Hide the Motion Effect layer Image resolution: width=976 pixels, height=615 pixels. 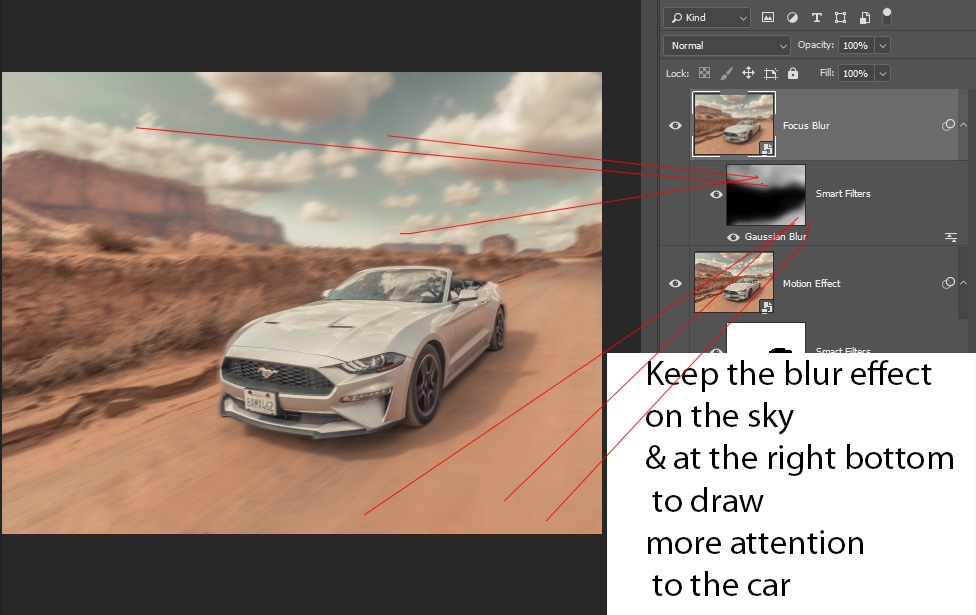coord(676,284)
